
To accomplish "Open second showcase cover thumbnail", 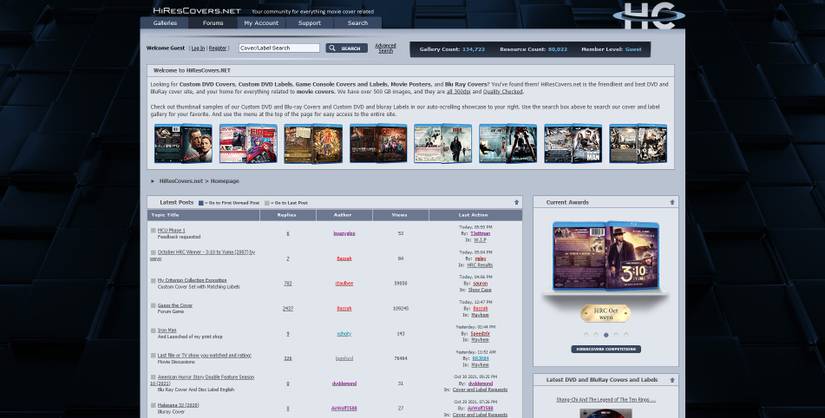I will pyautogui.click(x=248, y=144).
